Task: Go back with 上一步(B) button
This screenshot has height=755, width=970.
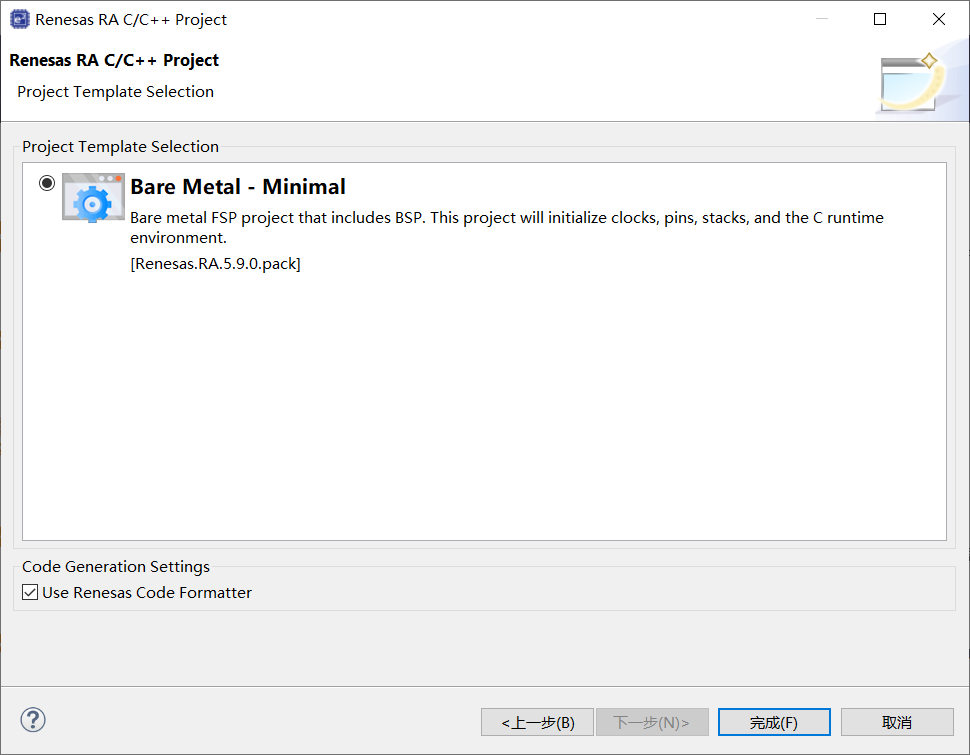Action: pos(537,722)
